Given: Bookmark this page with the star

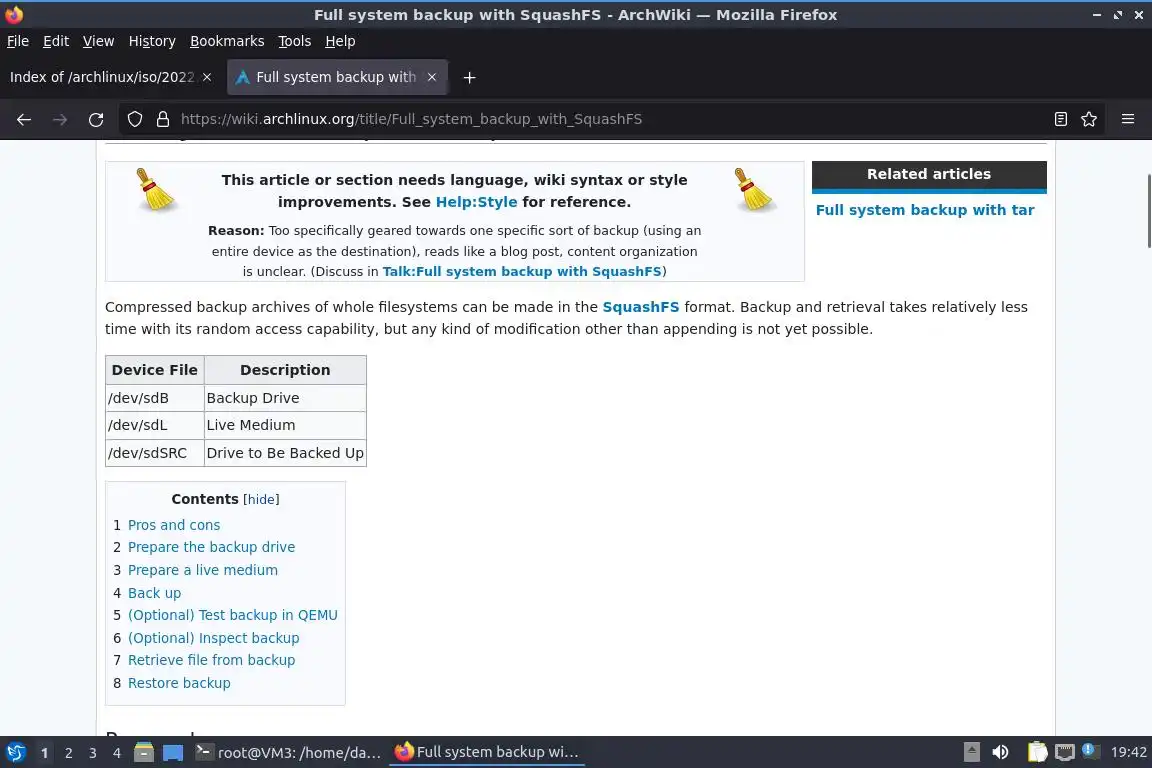Looking at the screenshot, I should [x=1089, y=119].
